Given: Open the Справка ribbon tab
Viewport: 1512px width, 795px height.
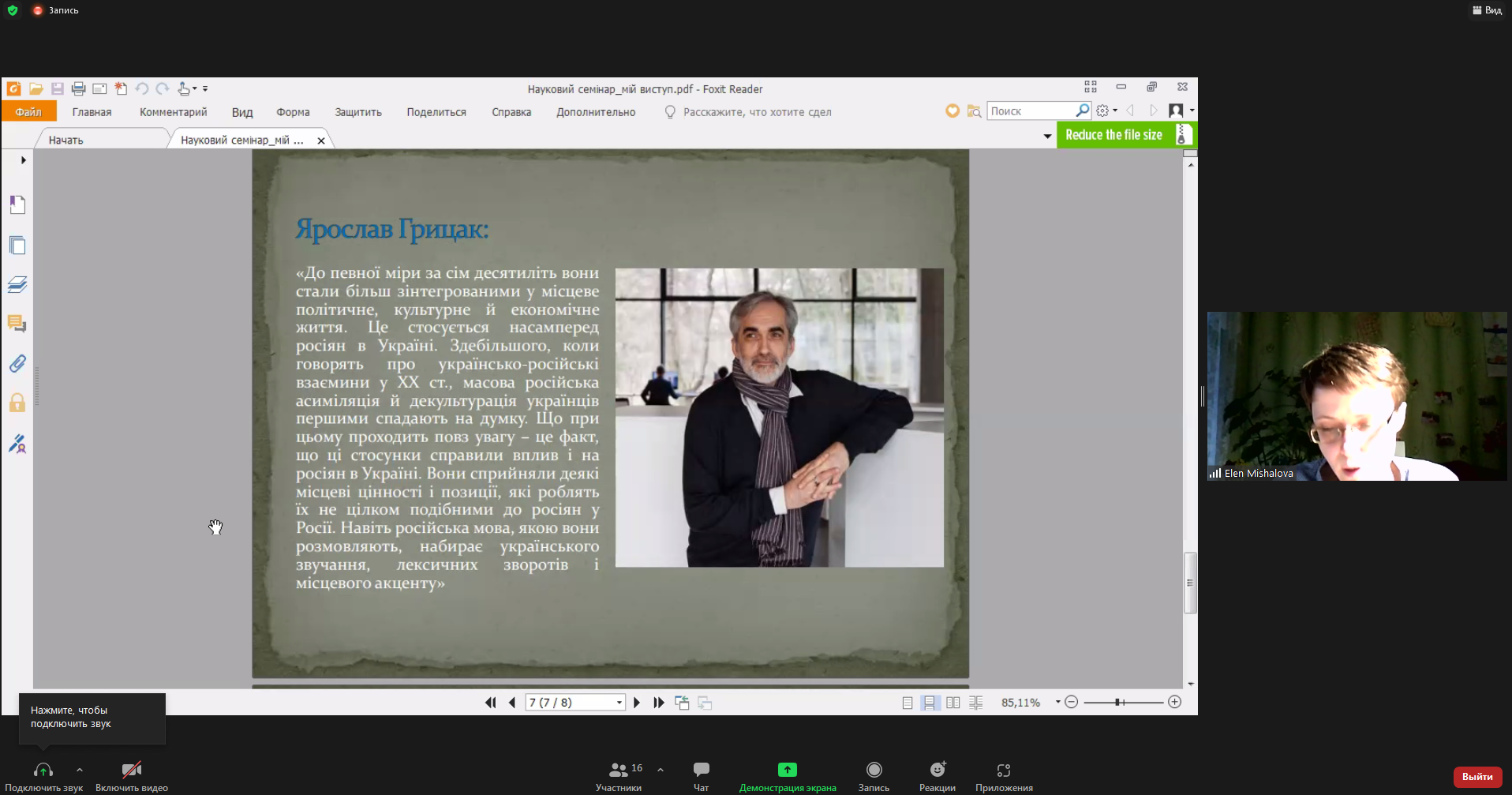Looking at the screenshot, I should tap(511, 112).
